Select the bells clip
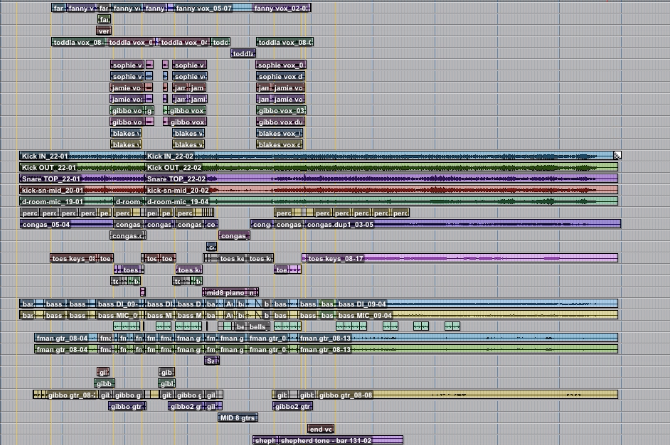The width and height of the screenshot is (670, 445). point(257,326)
